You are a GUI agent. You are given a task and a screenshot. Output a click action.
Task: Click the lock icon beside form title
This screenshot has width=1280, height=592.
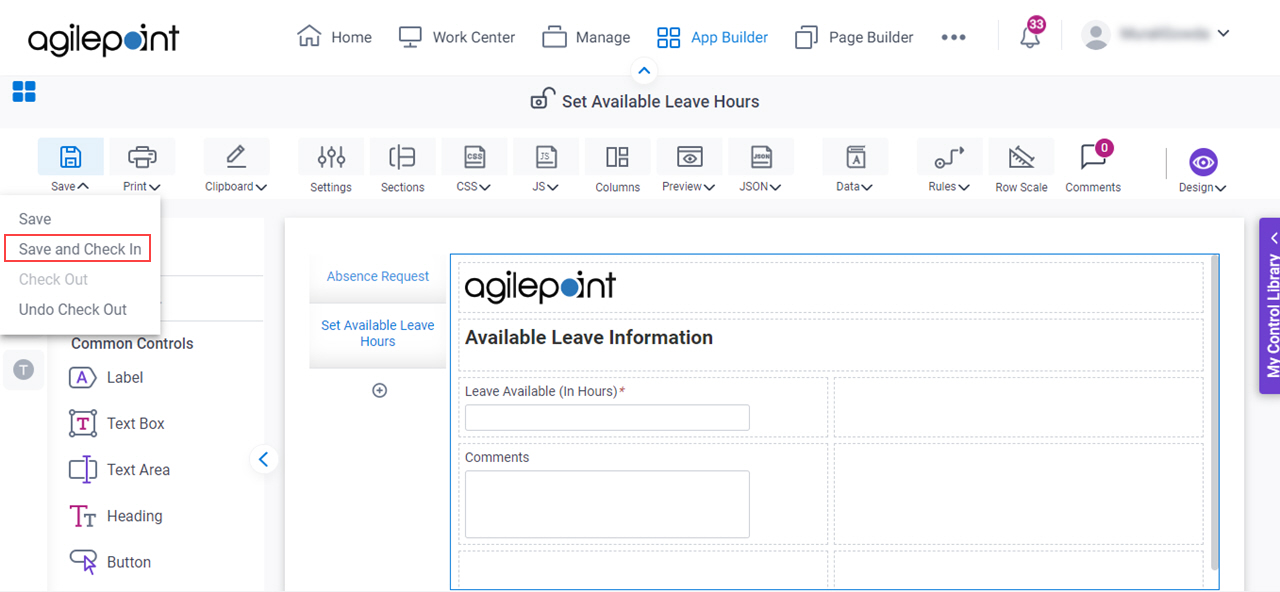coord(542,99)
